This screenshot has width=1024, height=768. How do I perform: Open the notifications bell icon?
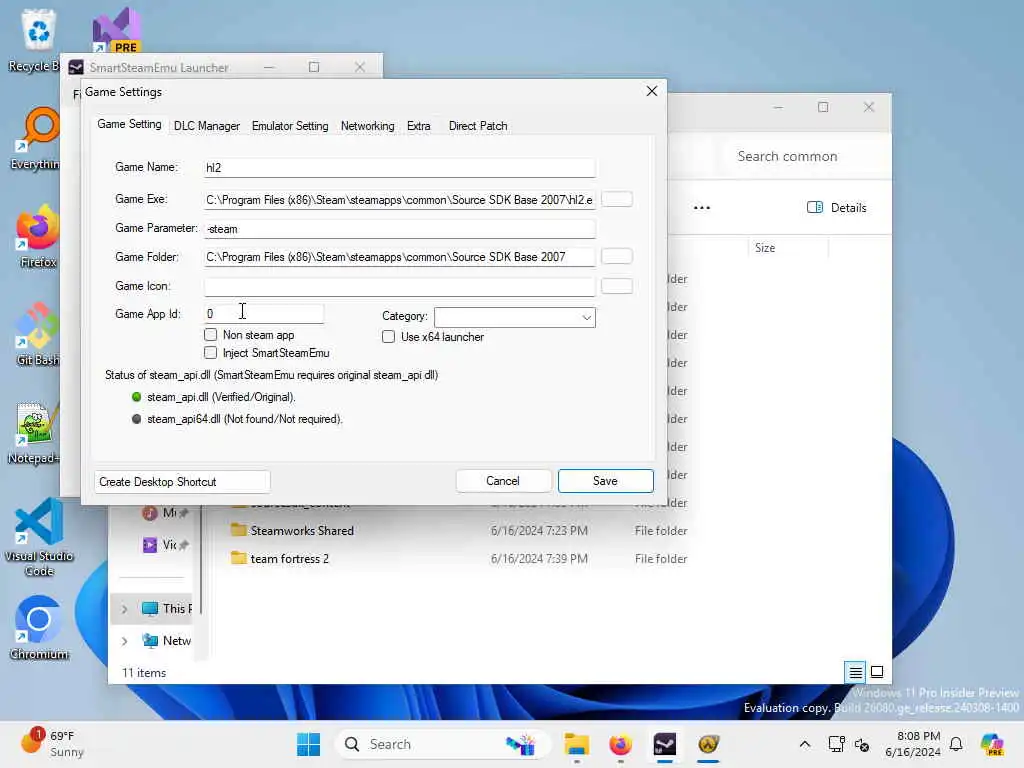click(956, 744)
